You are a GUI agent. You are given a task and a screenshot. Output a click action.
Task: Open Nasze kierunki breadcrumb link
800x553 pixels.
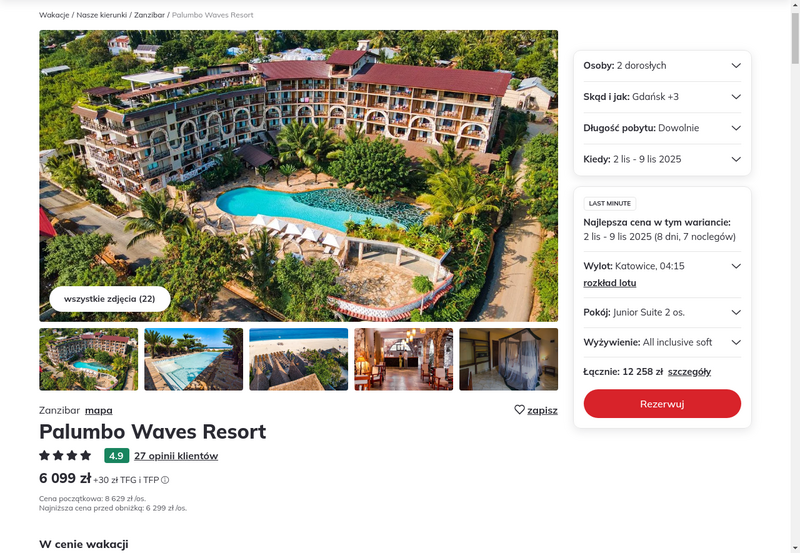pos(102,15)
